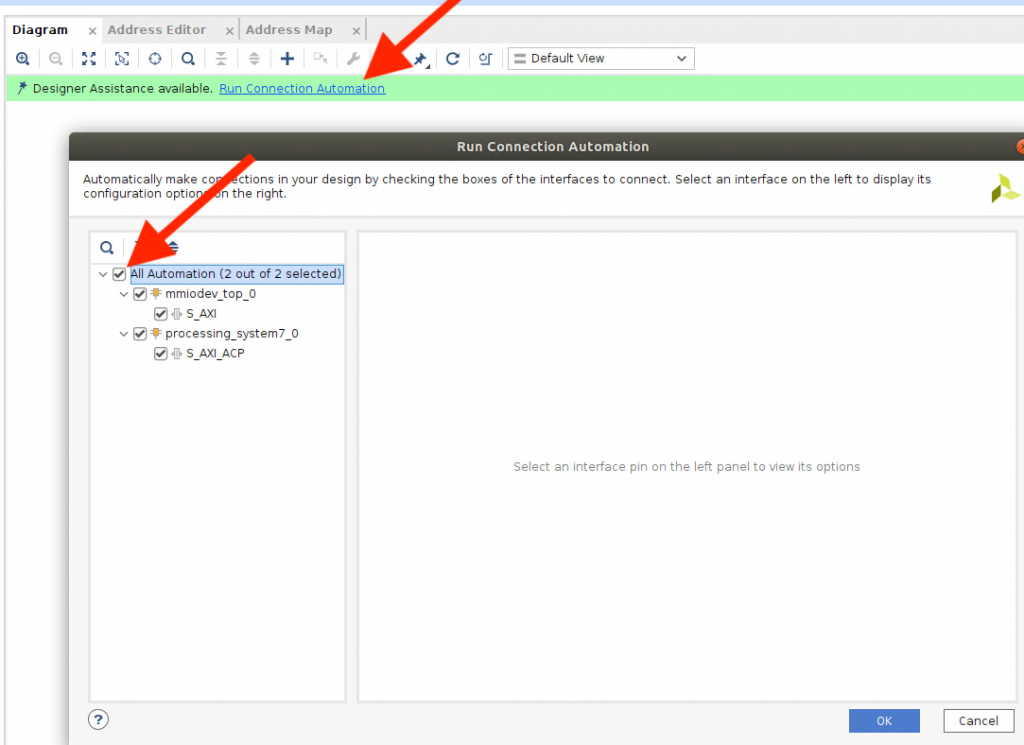Select the processing_system7_0 tree item label

click(231, 334)
